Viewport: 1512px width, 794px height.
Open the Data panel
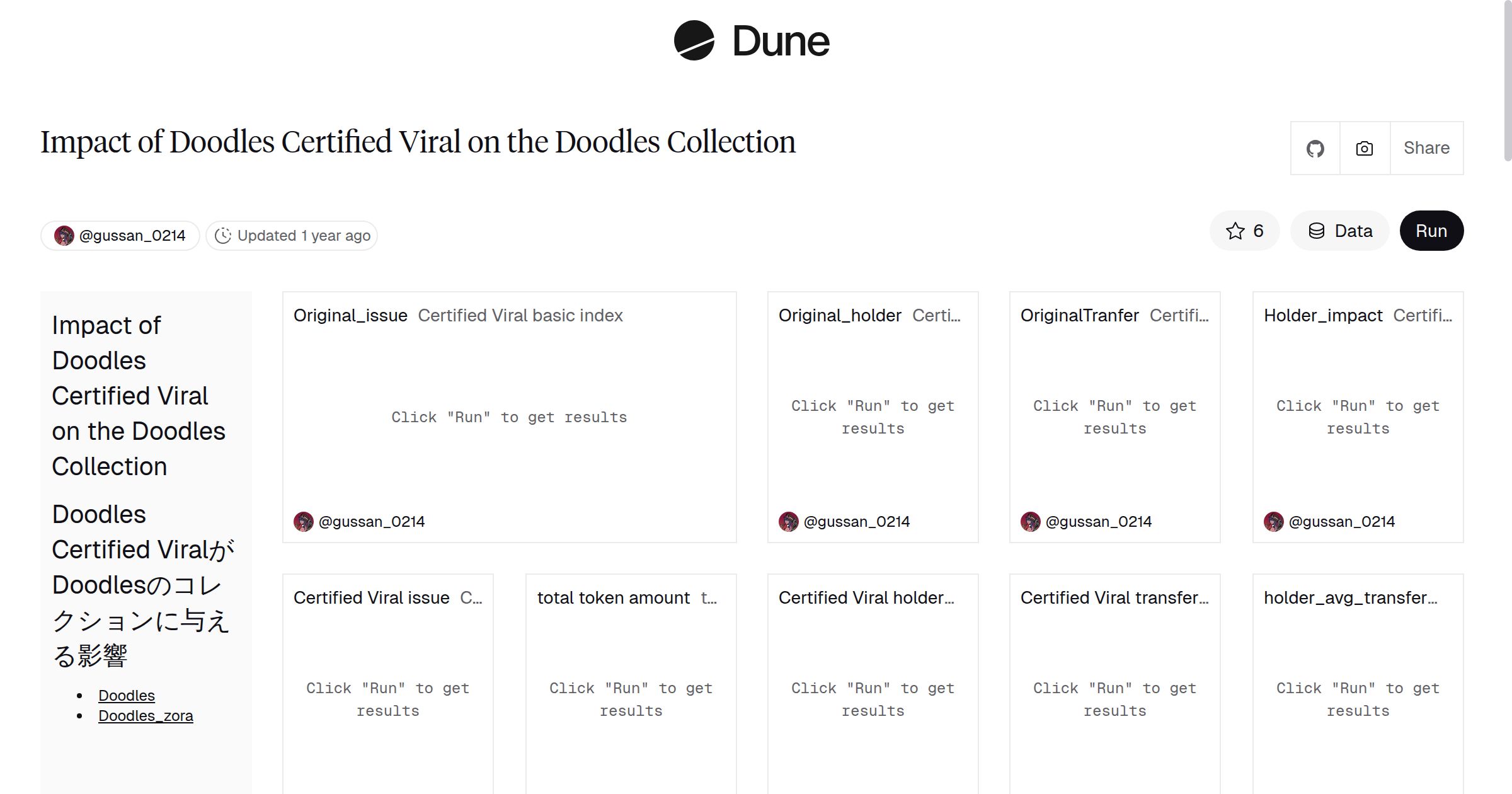[1340, 231]
